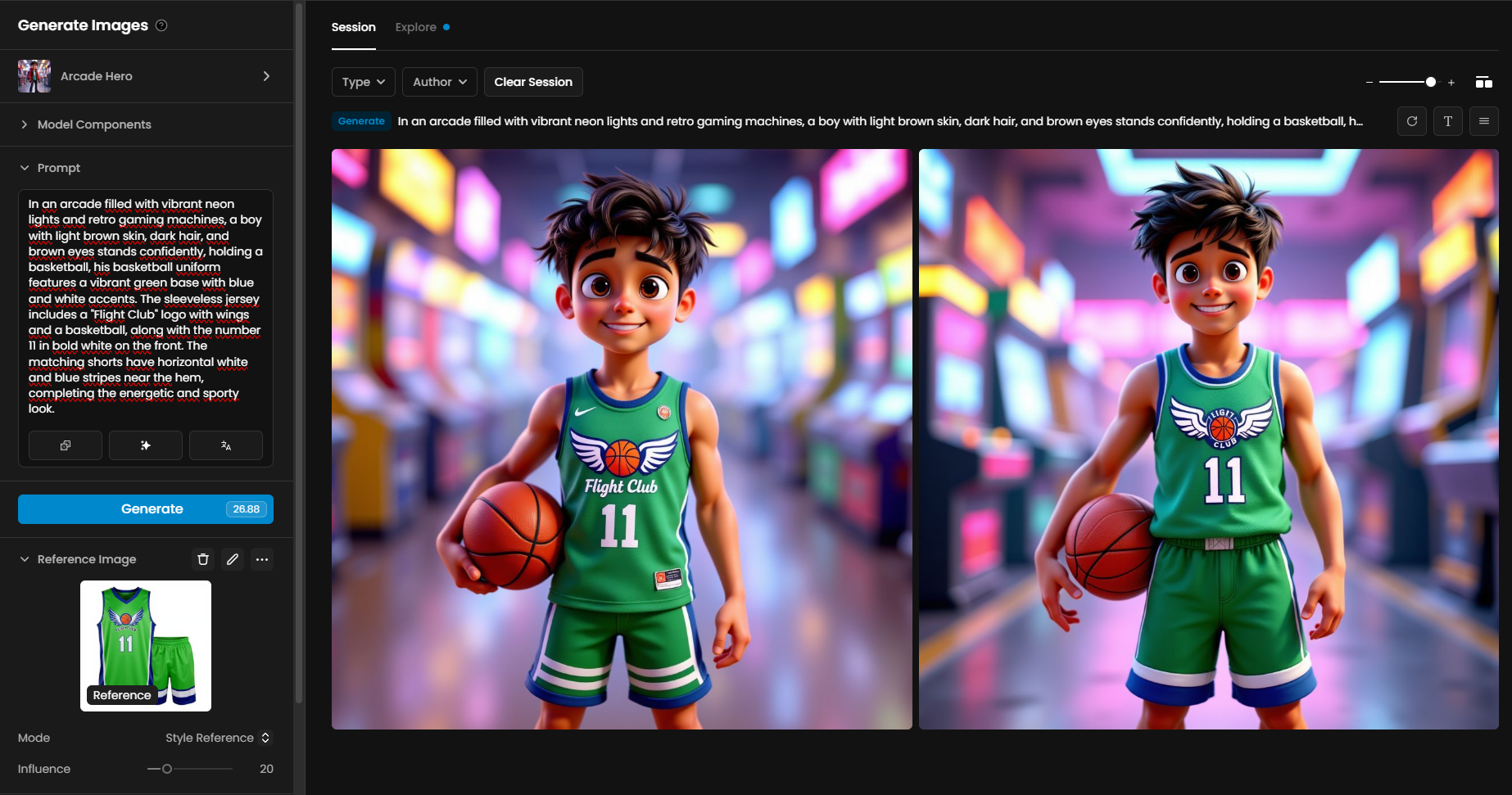
Task: Open the generated image with Nike jersey
Action: 622,439
